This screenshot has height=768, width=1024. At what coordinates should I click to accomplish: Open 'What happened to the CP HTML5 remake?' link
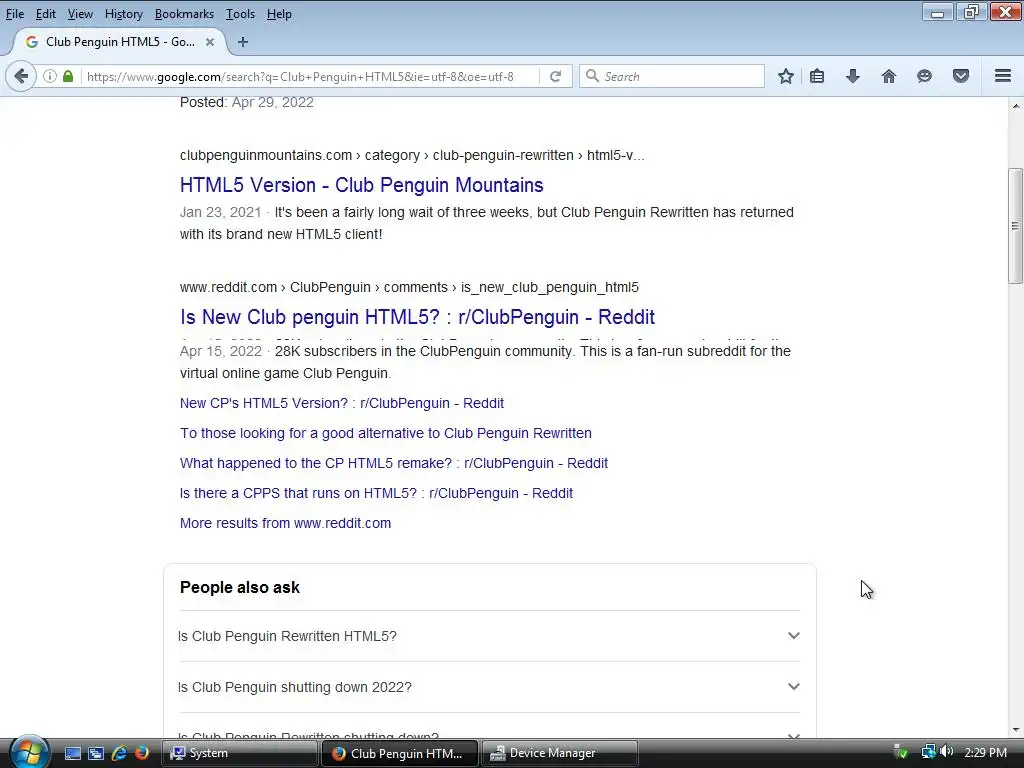tap(394, 463)
